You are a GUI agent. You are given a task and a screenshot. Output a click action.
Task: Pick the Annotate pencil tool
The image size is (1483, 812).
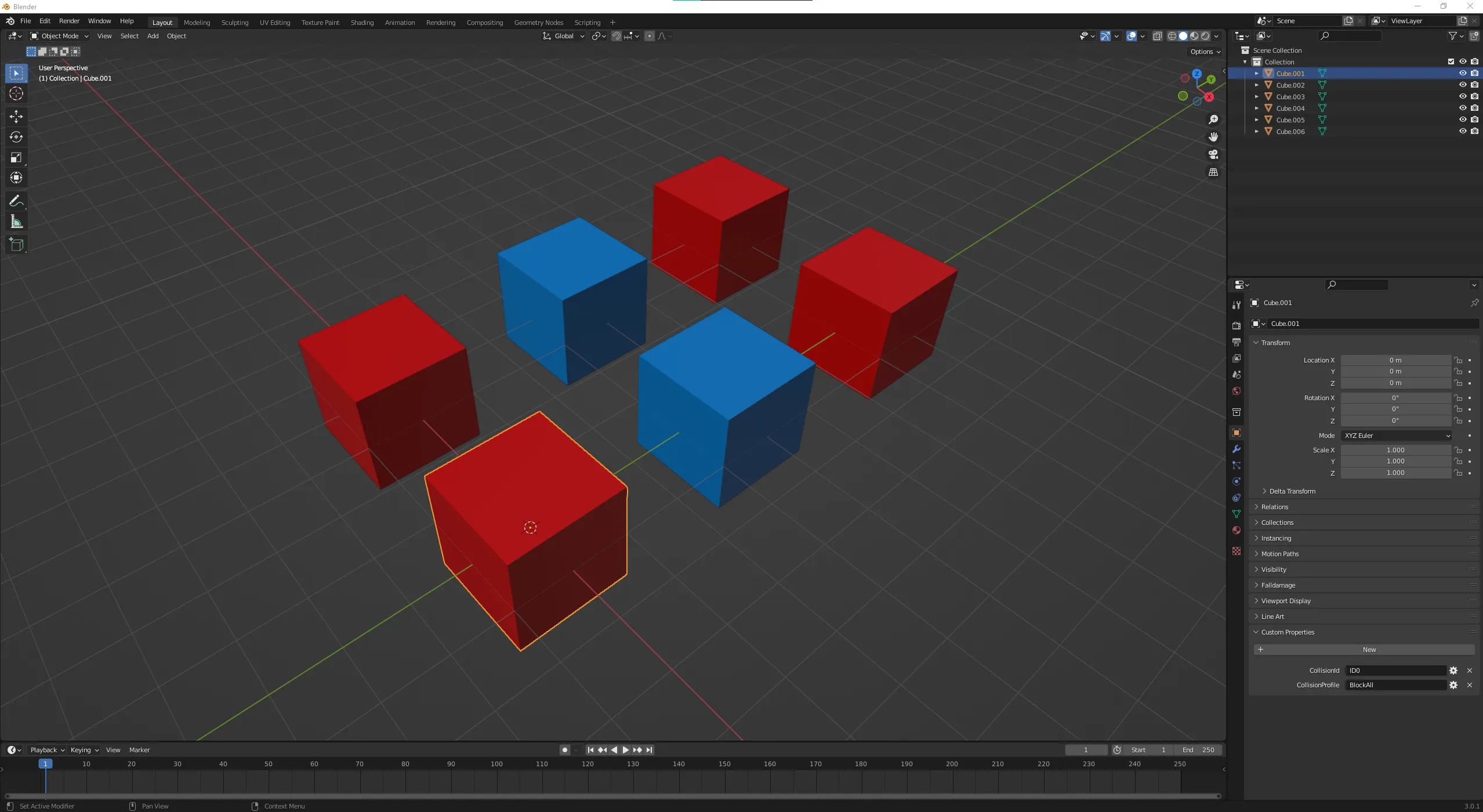(16, 201)
